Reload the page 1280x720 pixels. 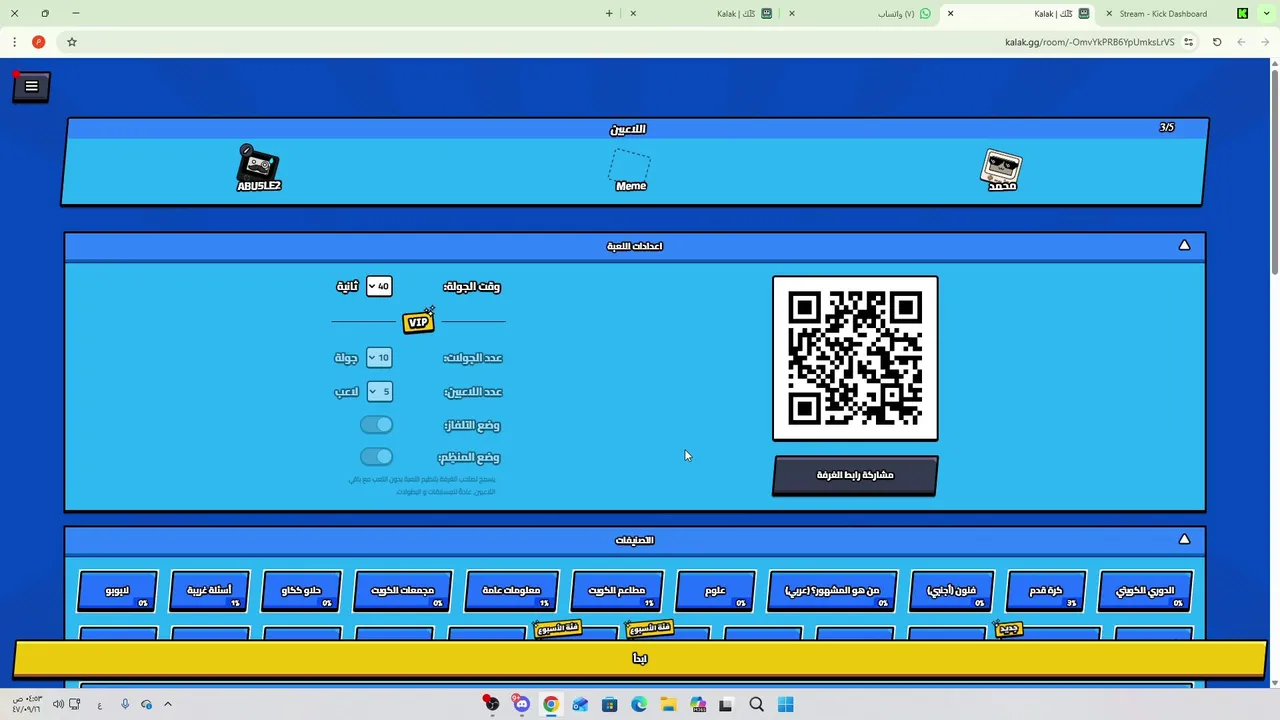coord(1217,42)
